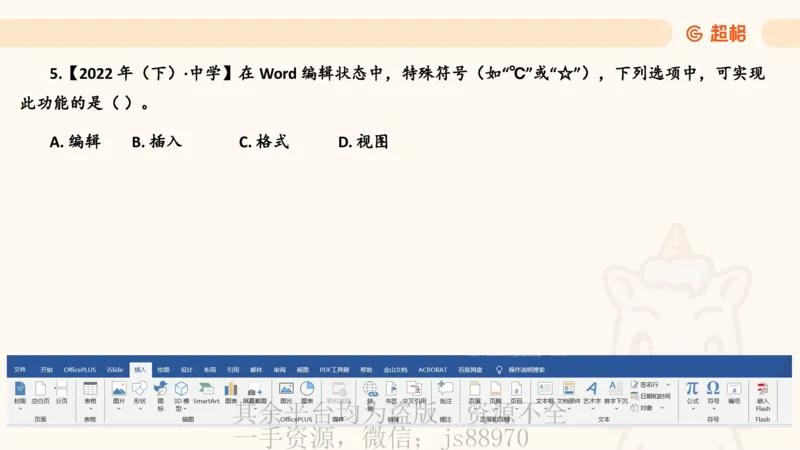Click the 公式 pi equation icon
800x450 pixels.
pyautogui.click(x=692, y=389)
